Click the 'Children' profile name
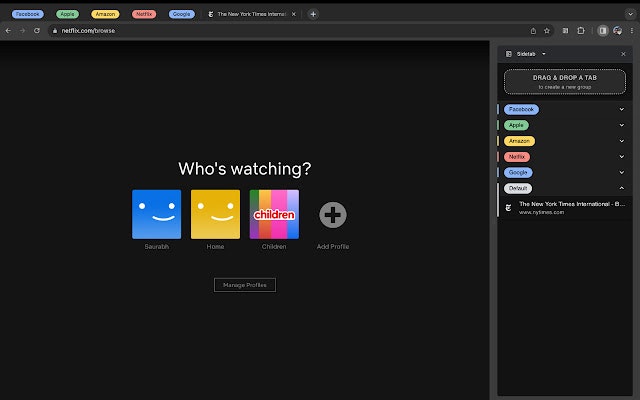640x400 pixels. coord(274,247)
